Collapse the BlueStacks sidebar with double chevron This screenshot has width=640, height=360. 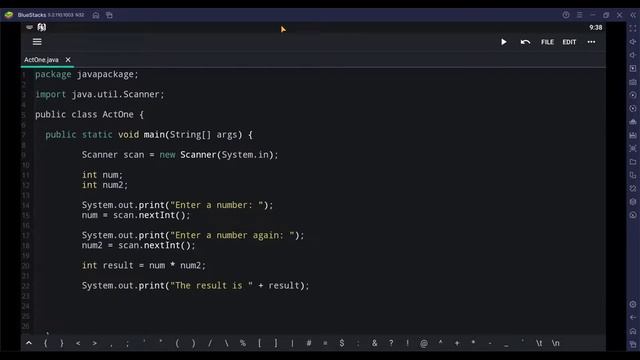(633, 15)
